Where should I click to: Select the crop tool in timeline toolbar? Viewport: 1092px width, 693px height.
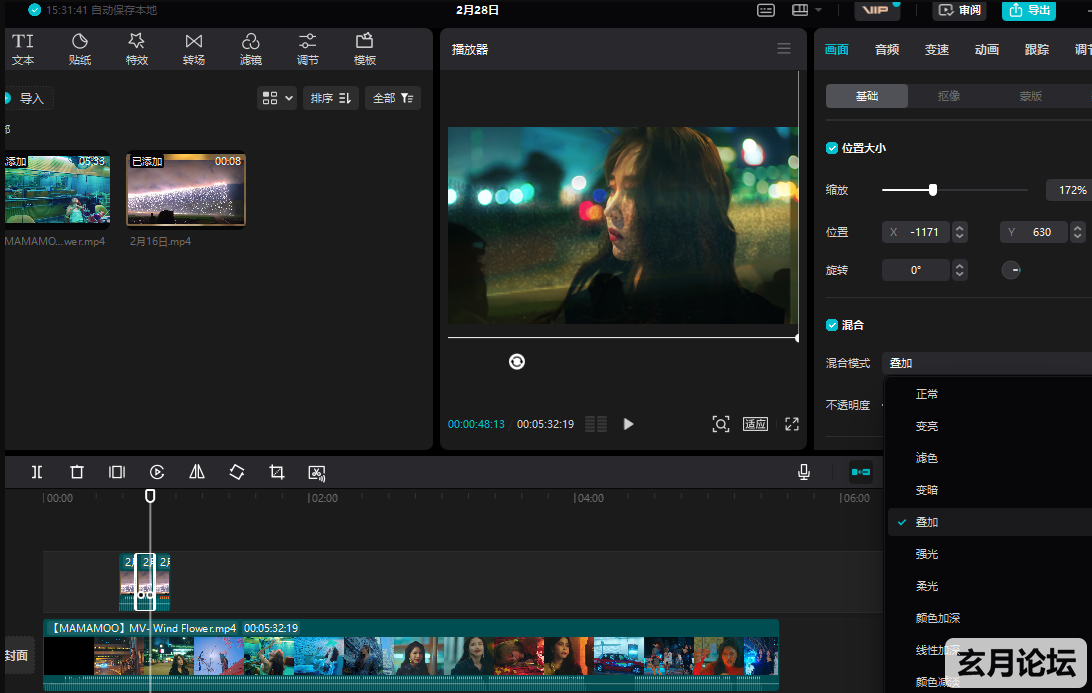coord(276,472)
